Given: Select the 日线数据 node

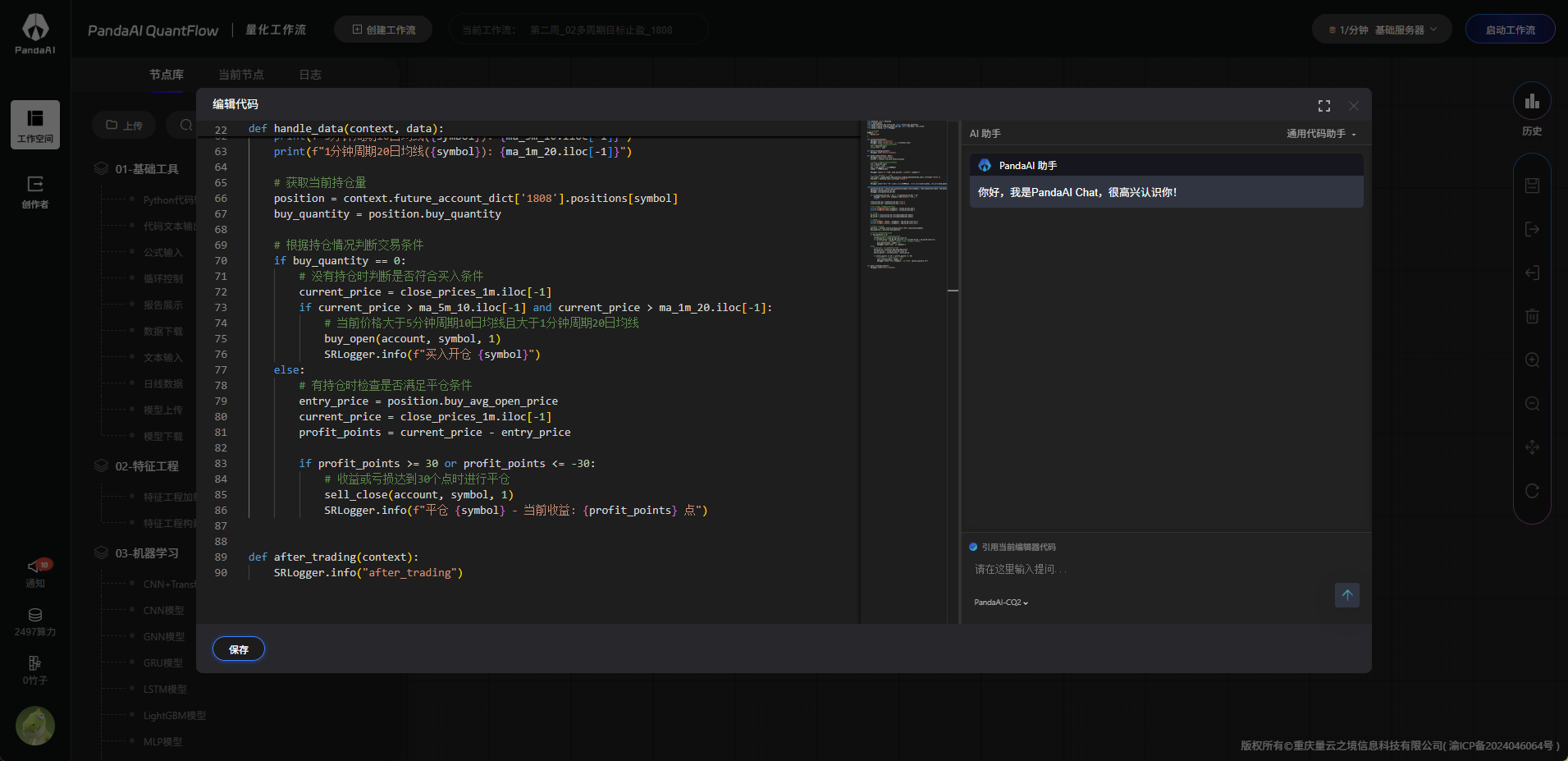Looking at the screenshot, I should click(162, 384).
